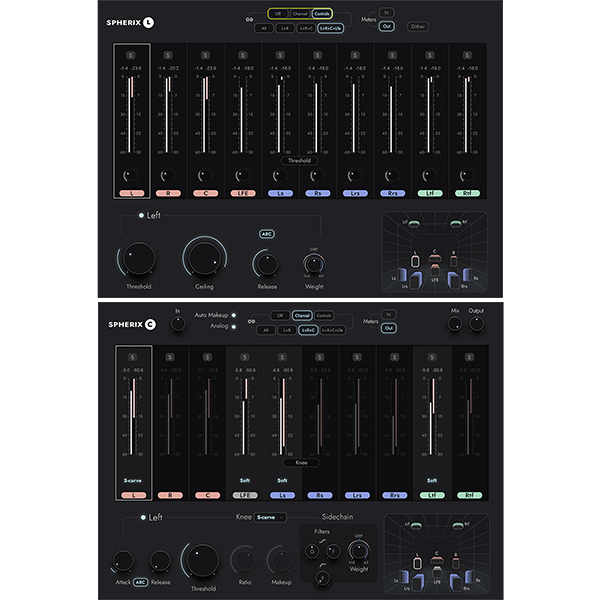The image size is (600, 600).
Task: Select the C speaker in Spherix L room view
Action: 435,258
